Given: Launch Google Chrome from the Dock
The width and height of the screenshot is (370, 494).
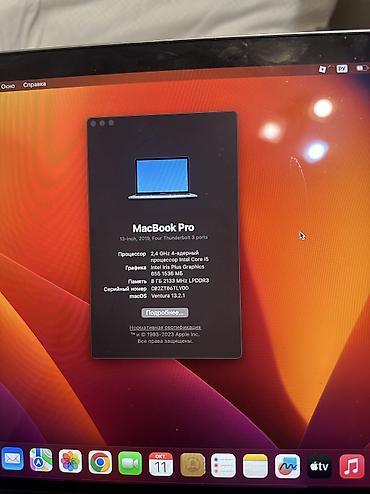Looking at the screenshot, I should (x=100, y=462).
